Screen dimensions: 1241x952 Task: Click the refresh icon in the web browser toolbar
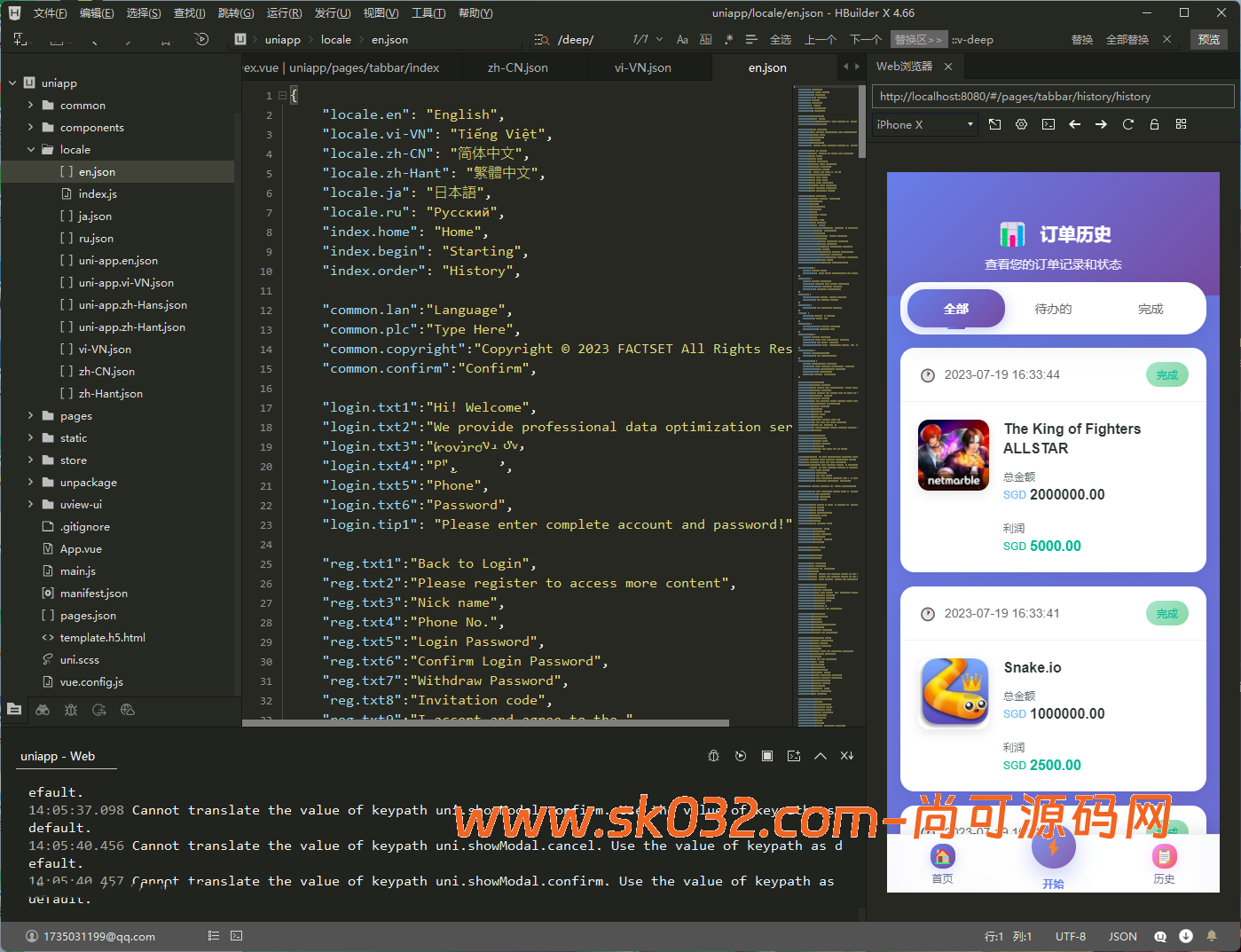click(x=1127, y=125)
